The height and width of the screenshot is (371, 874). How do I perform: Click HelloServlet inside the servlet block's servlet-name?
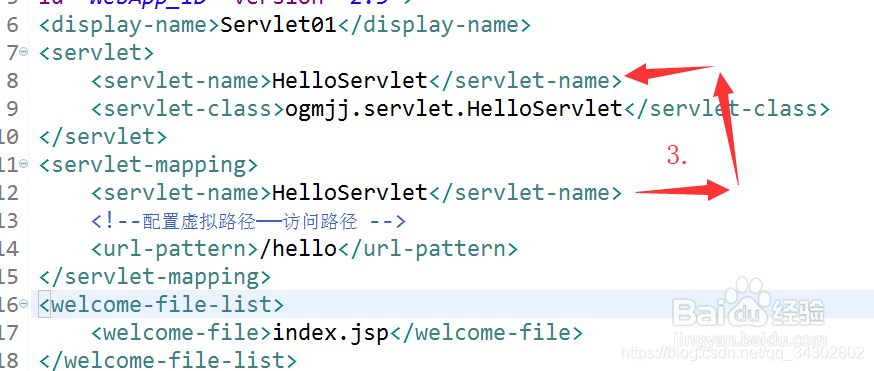point(350,81)
